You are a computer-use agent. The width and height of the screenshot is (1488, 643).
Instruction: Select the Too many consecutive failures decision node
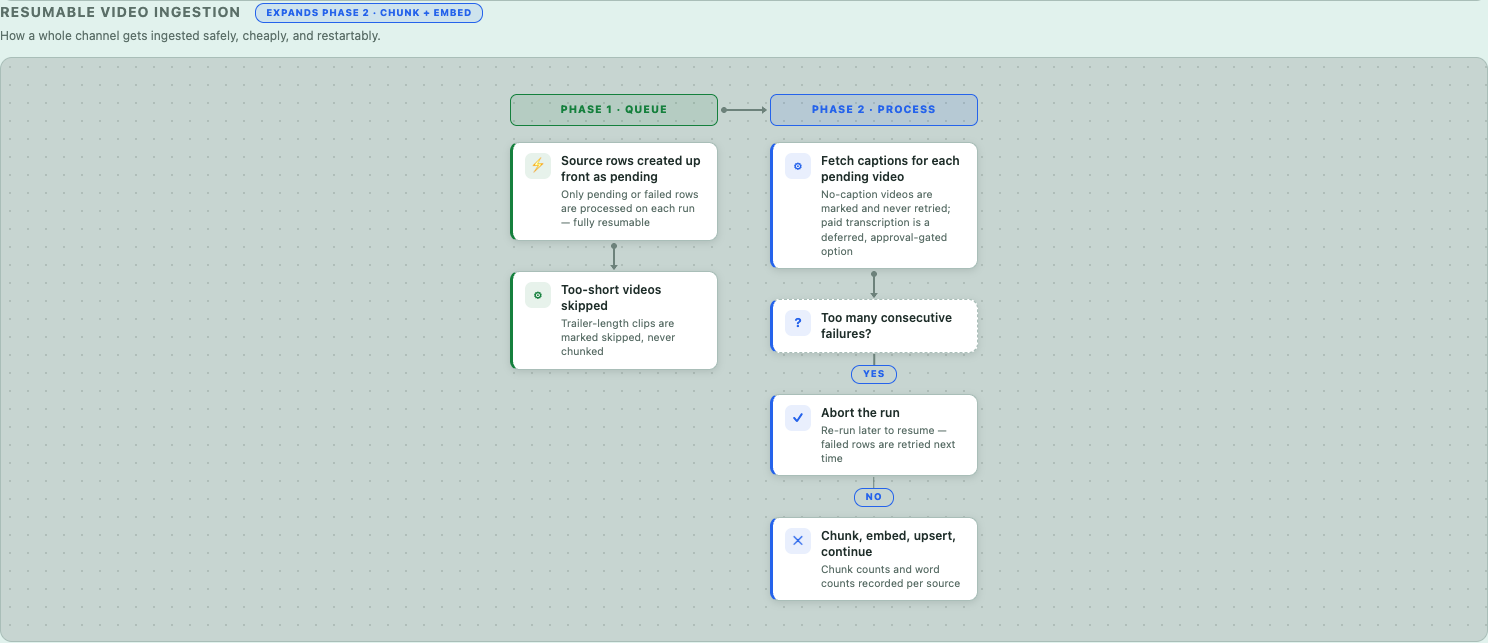(874, 326)
